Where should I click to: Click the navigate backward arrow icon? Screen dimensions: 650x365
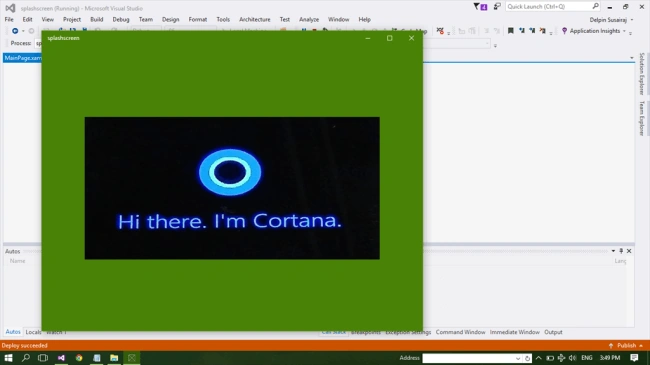point(15,31)
